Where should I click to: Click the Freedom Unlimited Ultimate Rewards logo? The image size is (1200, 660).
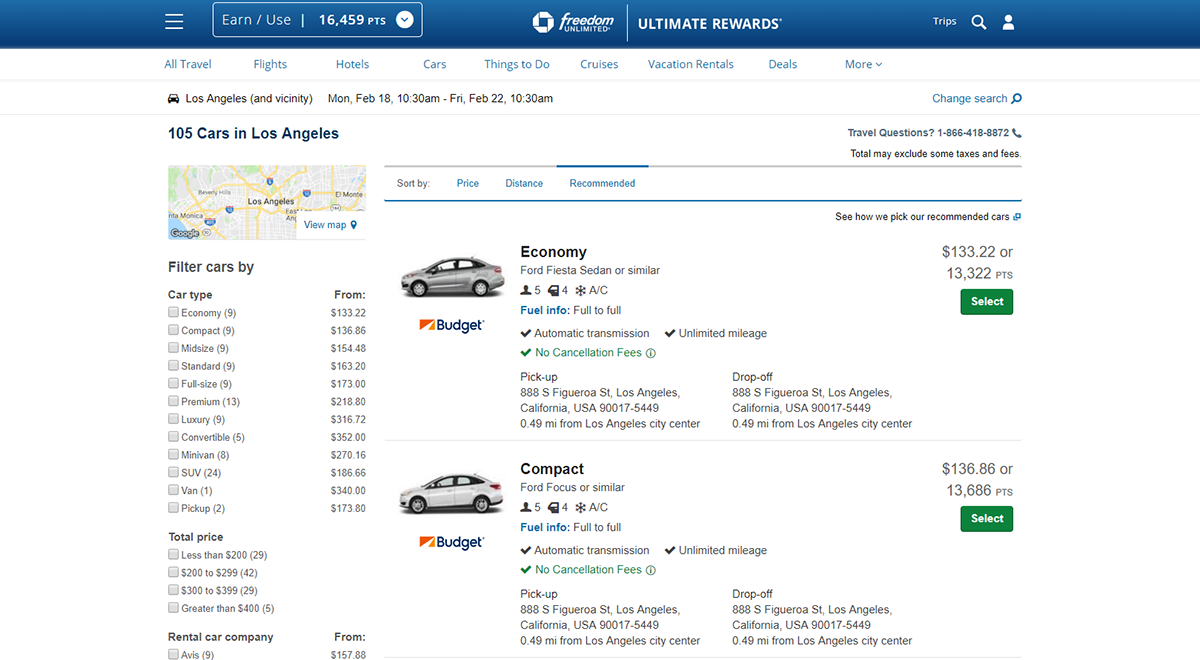pyautogui.click(x=657, y=22)
